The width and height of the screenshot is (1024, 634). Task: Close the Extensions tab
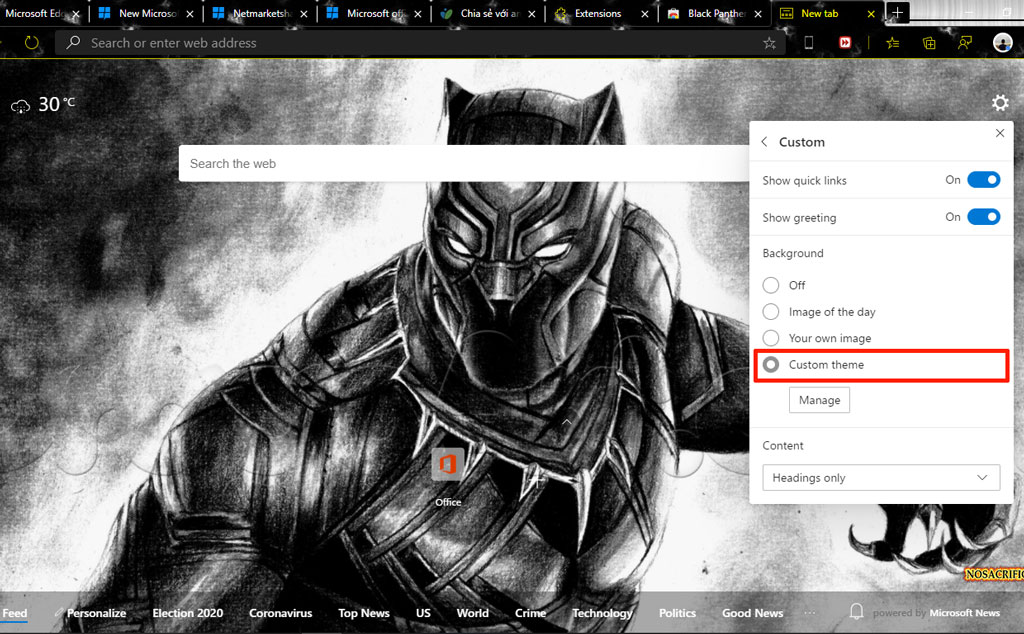(x=645, y=13)
